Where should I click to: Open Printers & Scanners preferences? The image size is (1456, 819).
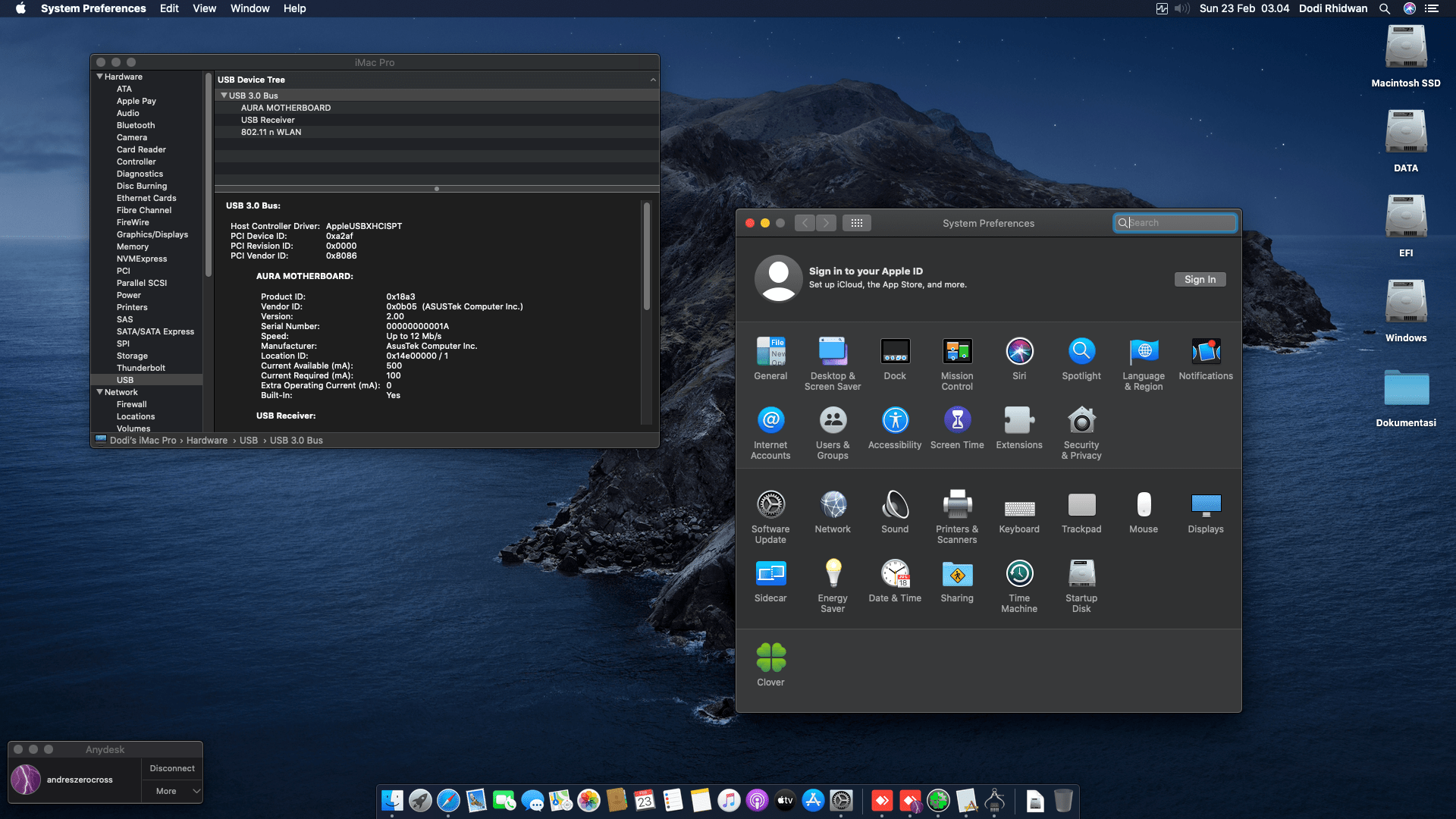957,517
